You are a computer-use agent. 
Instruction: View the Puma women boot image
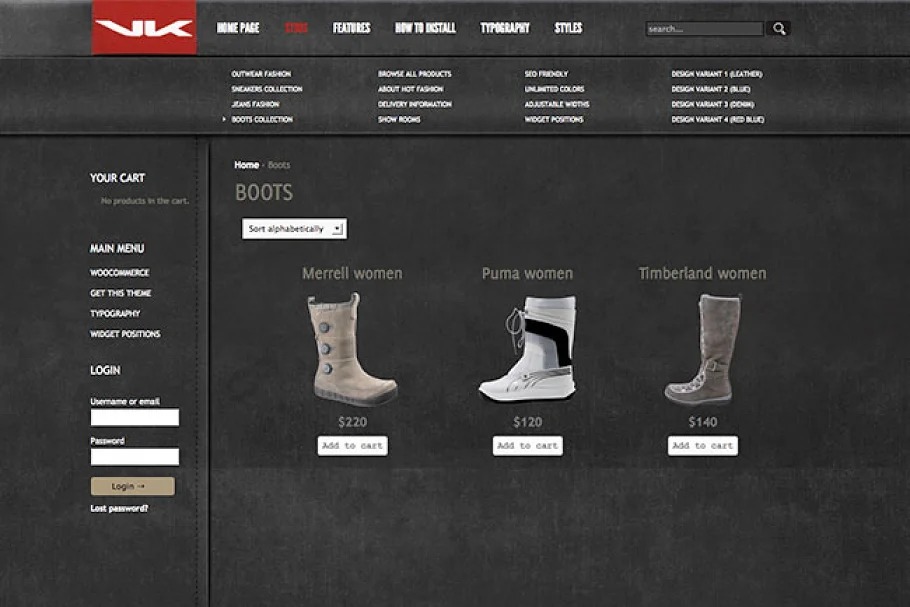pos(527,347)
